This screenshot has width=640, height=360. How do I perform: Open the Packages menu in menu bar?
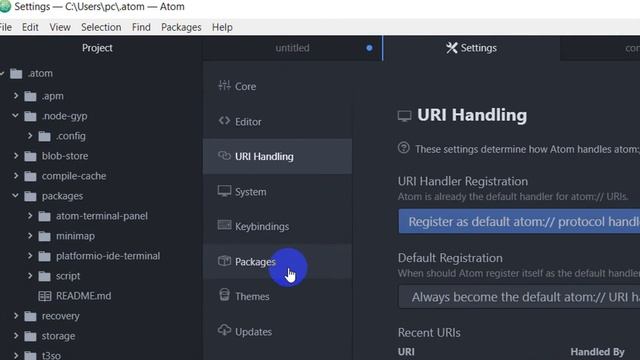(x=181, y=27)
